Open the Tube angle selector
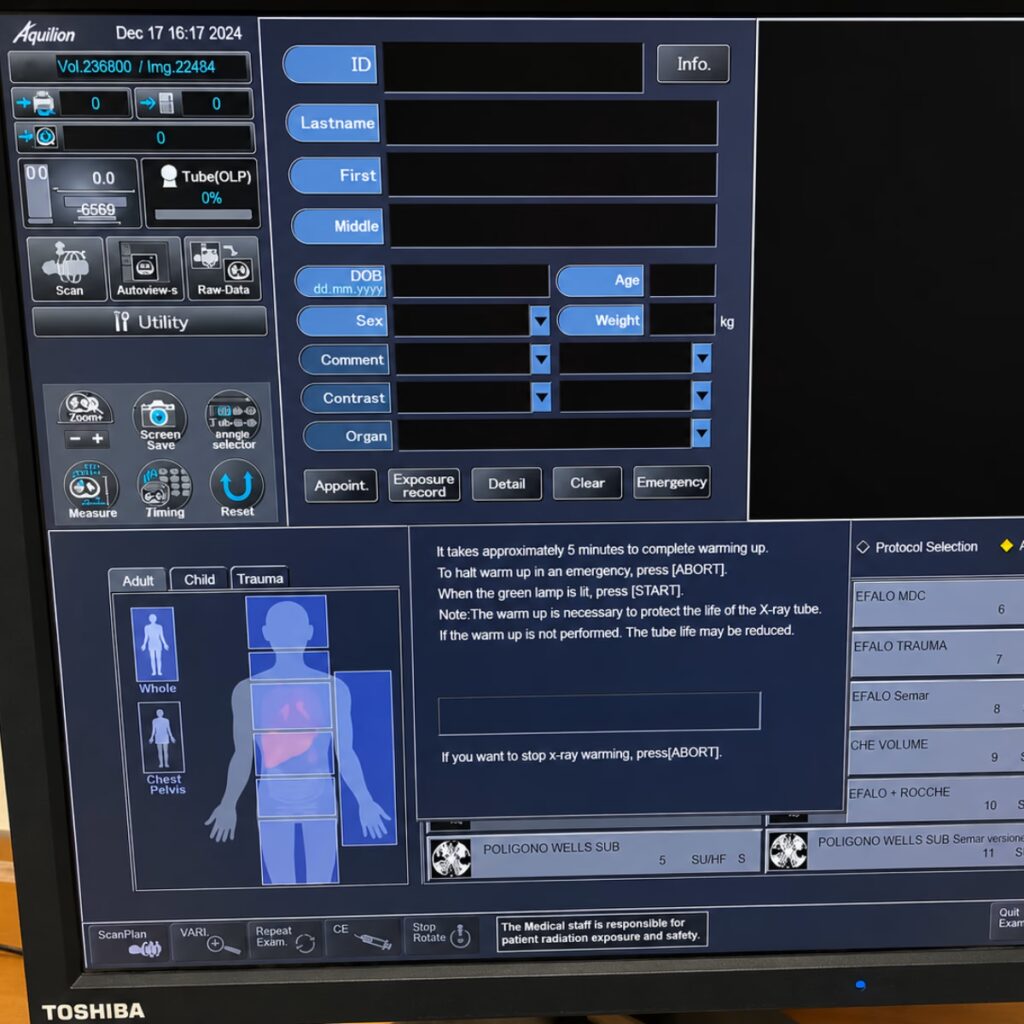 (x=232, y=420)
